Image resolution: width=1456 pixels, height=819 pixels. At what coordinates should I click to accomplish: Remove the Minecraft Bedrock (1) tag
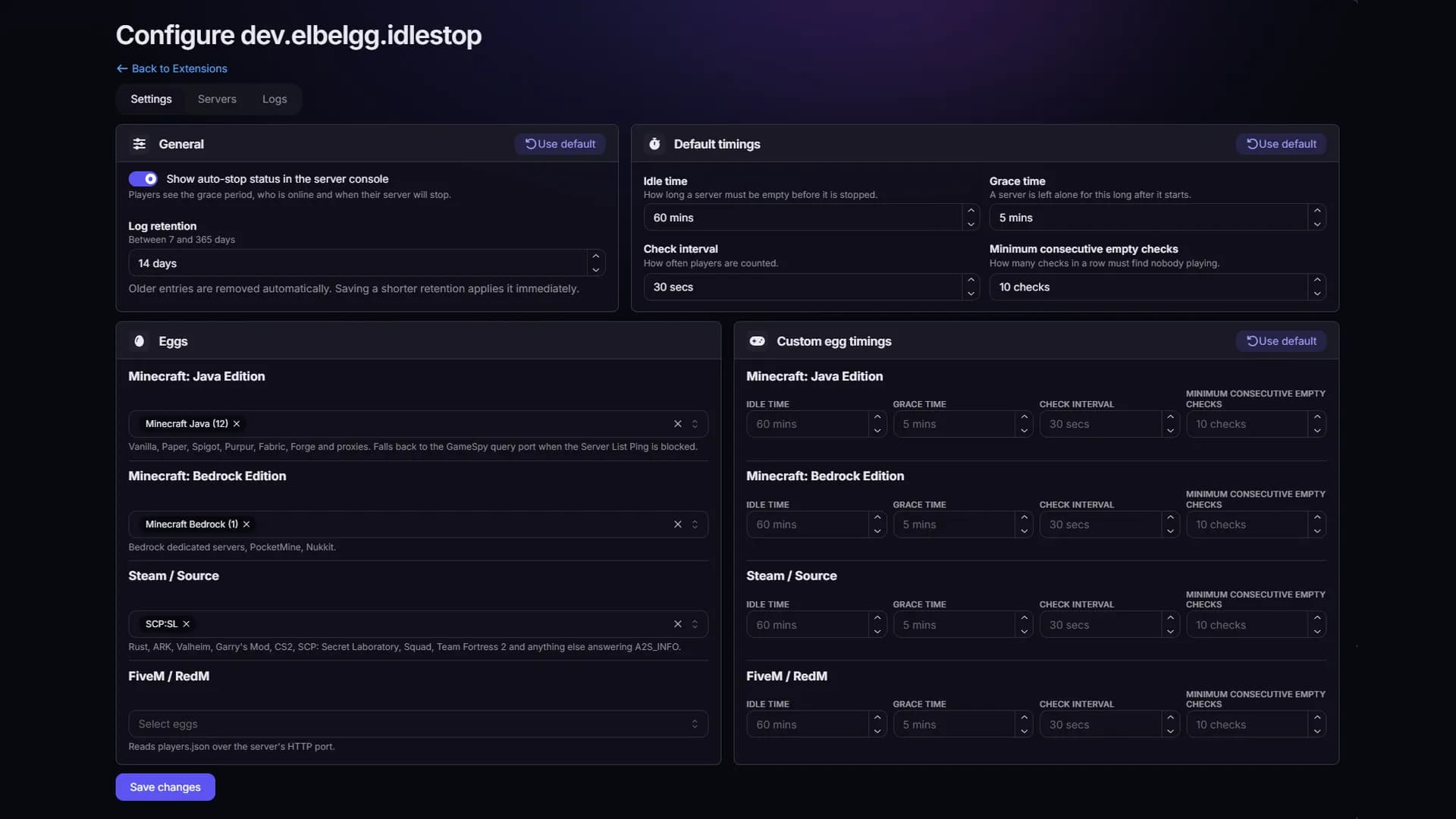[x=246, y=524]
